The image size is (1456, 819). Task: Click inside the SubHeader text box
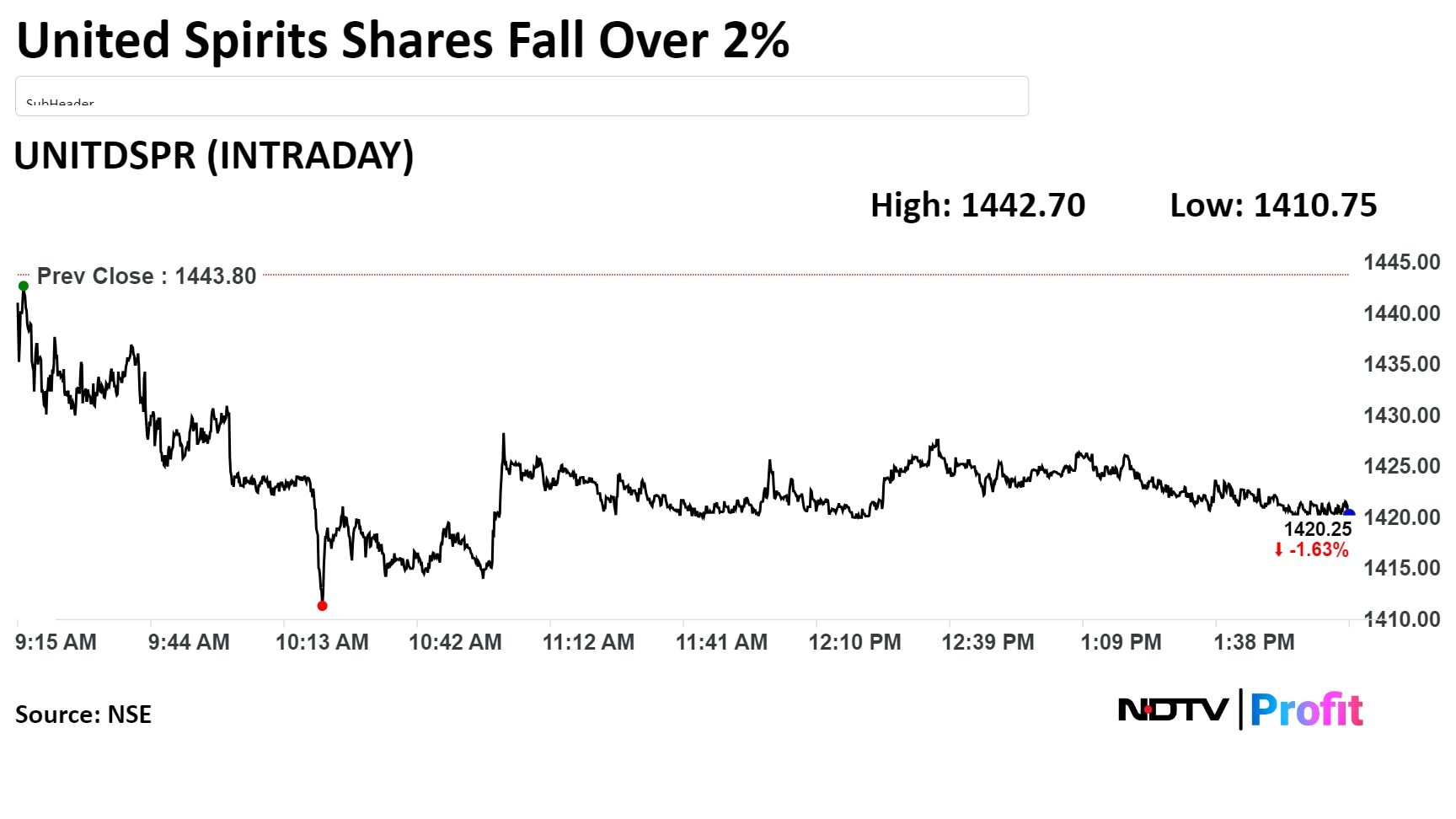522,96
